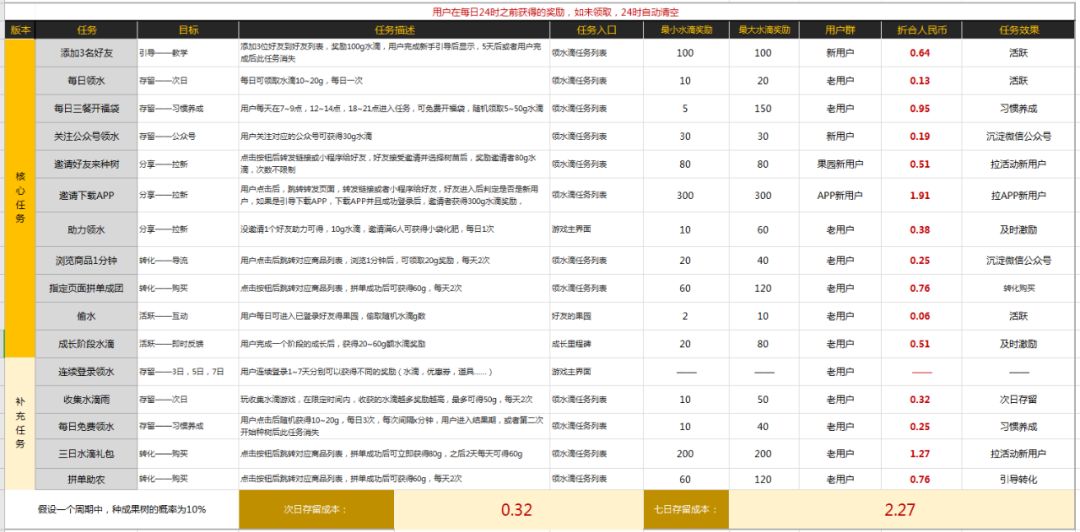This screenshot has height=532, width=1080.
Task: Click the 添加3名好友 task cell
Action: (87, 53)
